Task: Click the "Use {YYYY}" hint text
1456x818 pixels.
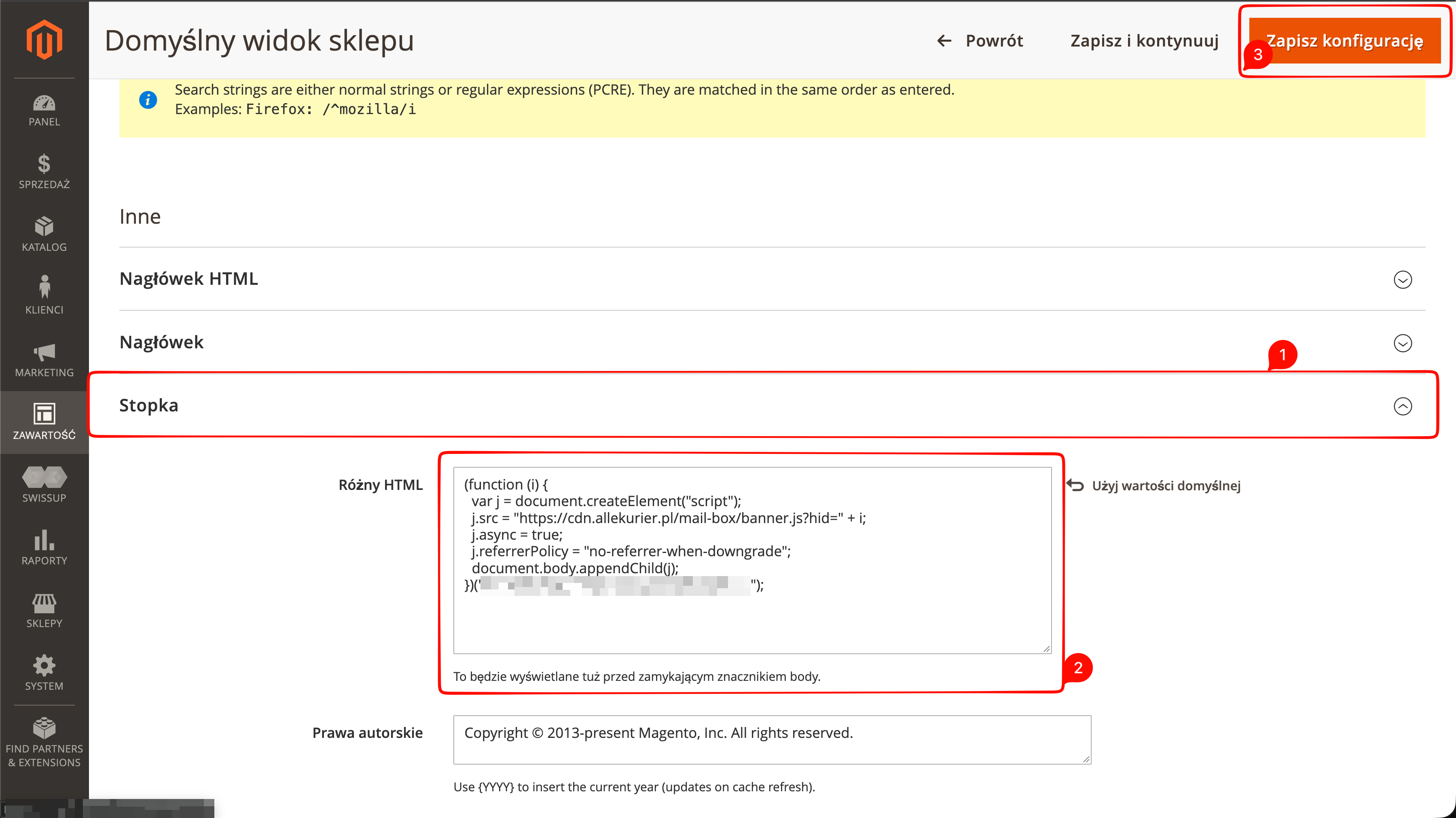Action: [634, 786]
